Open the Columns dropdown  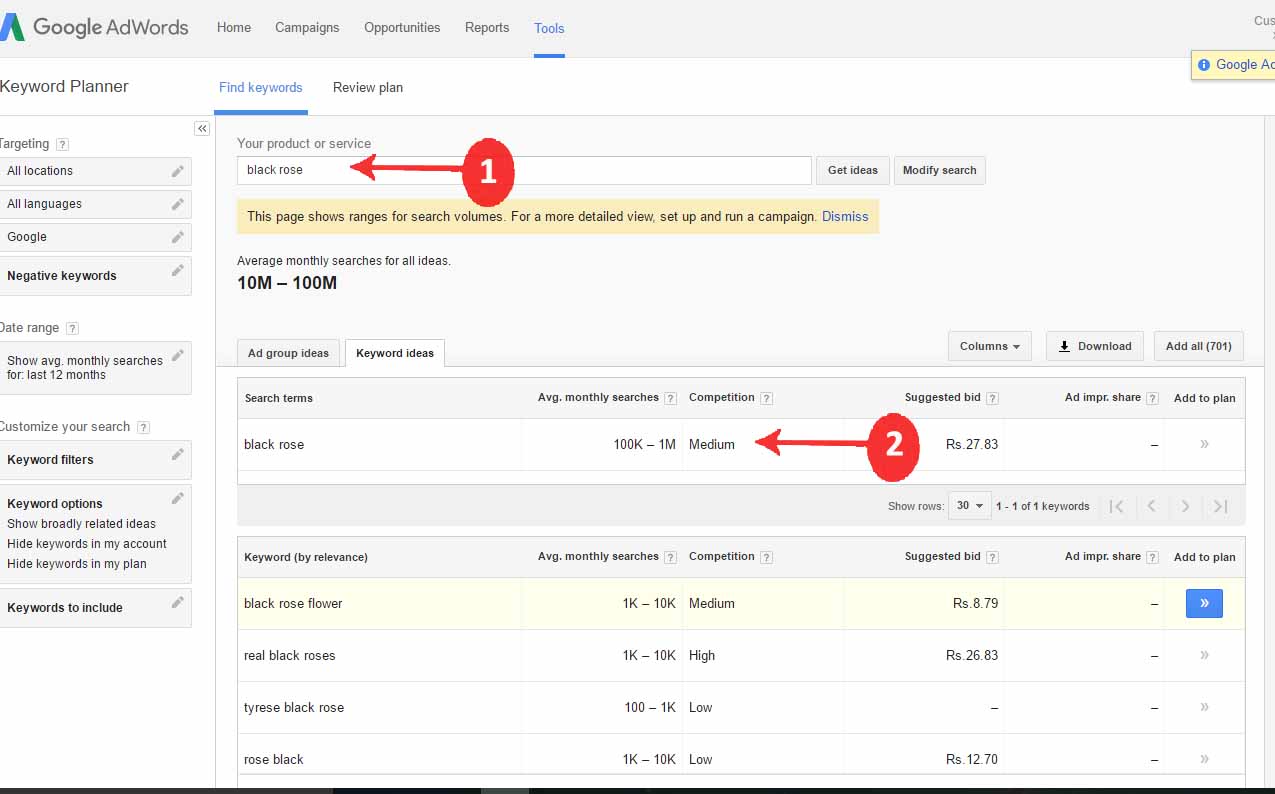tap(989, 346)
